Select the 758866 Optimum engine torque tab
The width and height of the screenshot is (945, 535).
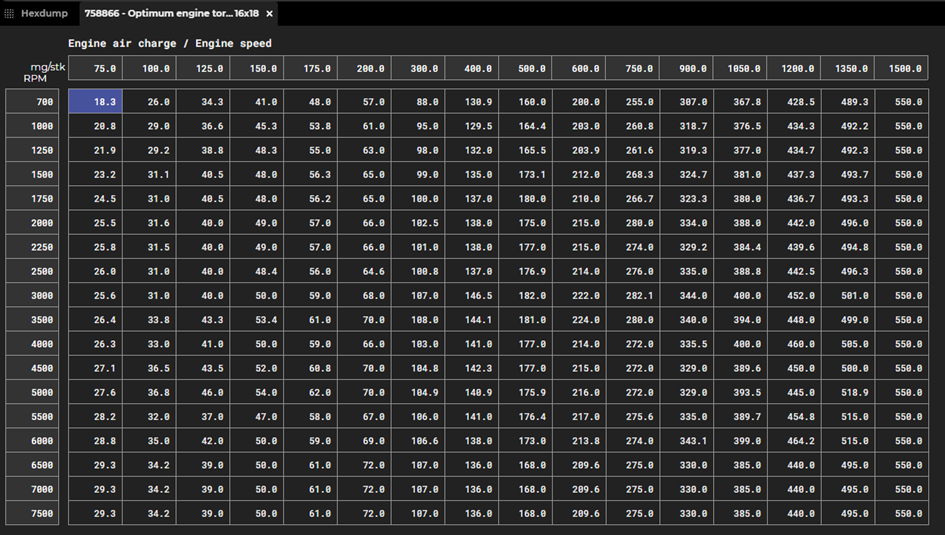coord(171,14)
